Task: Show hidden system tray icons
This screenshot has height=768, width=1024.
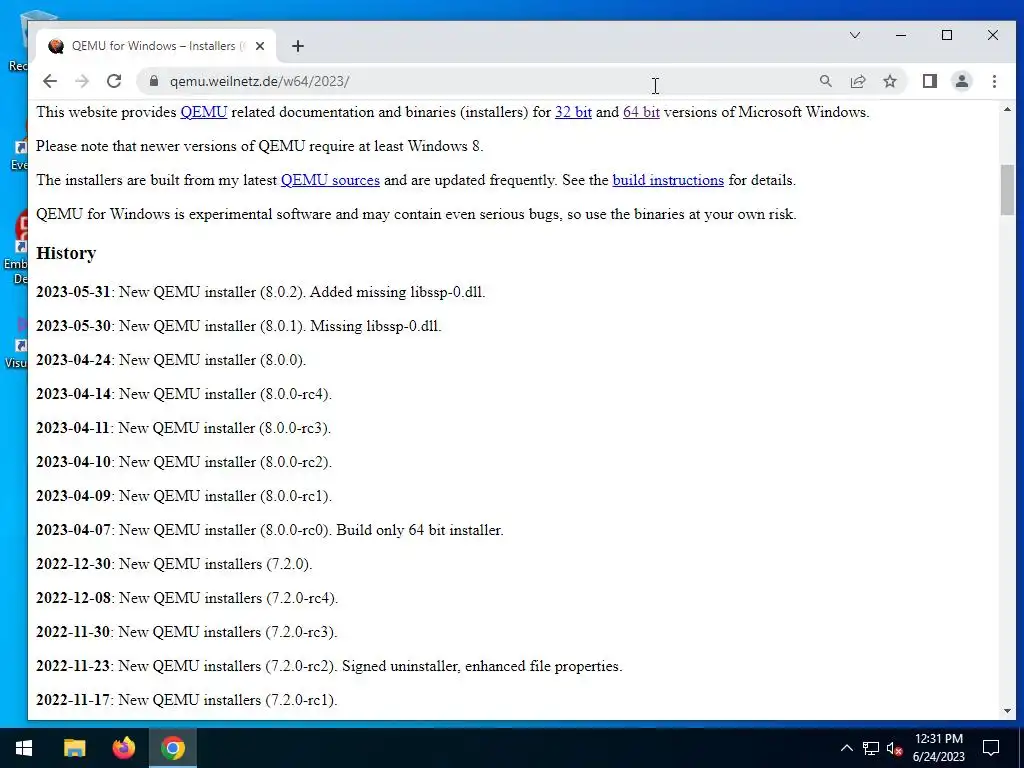Action: pyautogui.click(x=846, y=748)
